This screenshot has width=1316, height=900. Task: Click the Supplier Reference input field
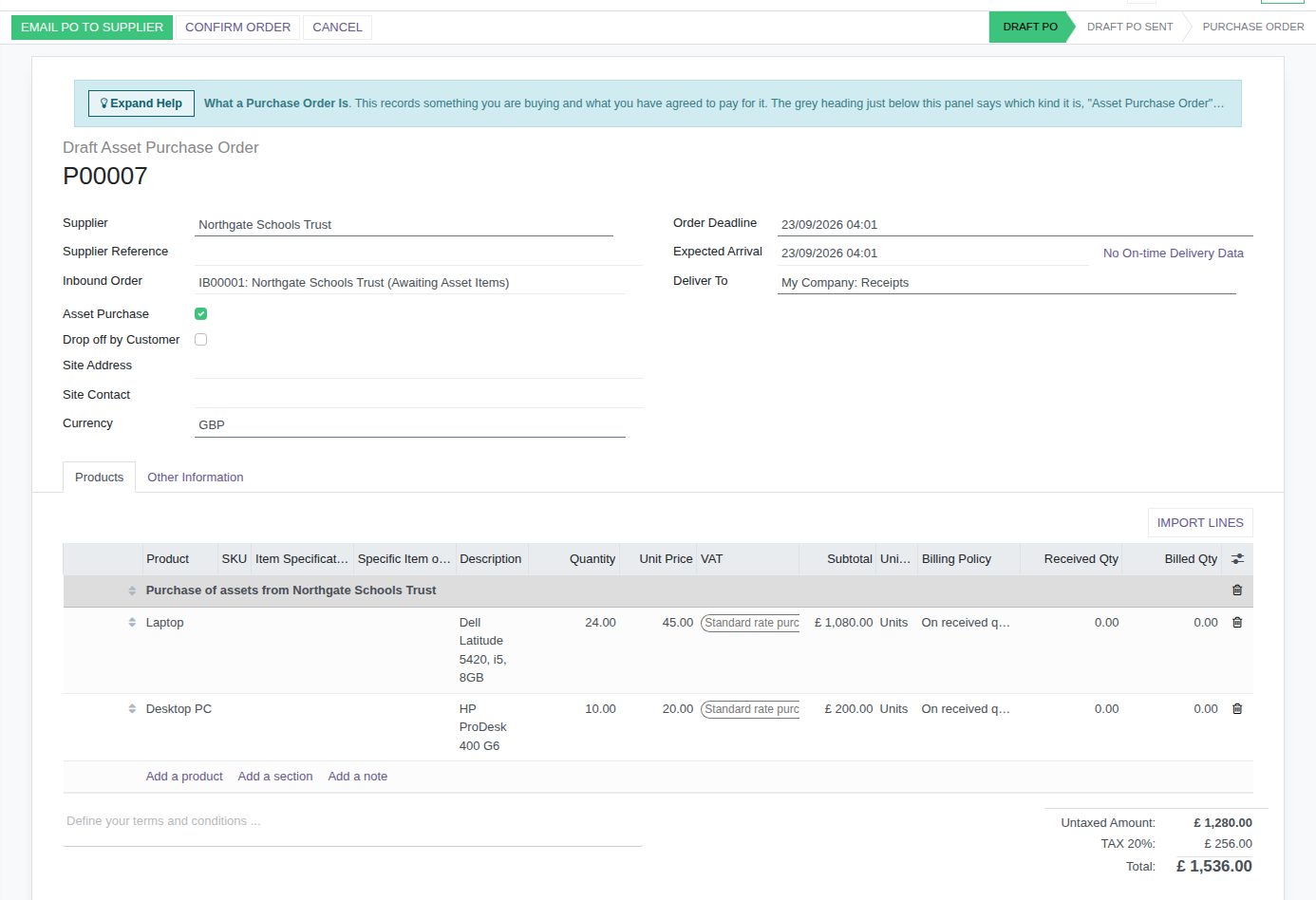click(419, 253)
